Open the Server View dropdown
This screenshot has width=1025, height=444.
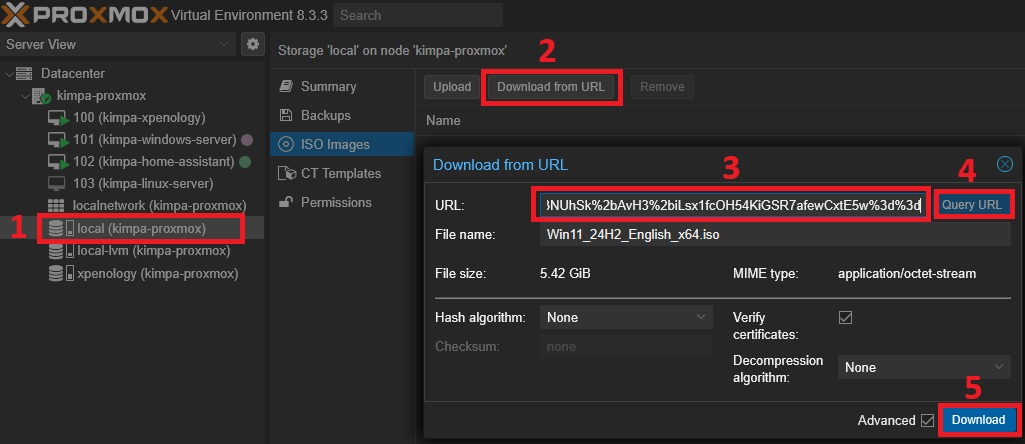click(118, 44)
